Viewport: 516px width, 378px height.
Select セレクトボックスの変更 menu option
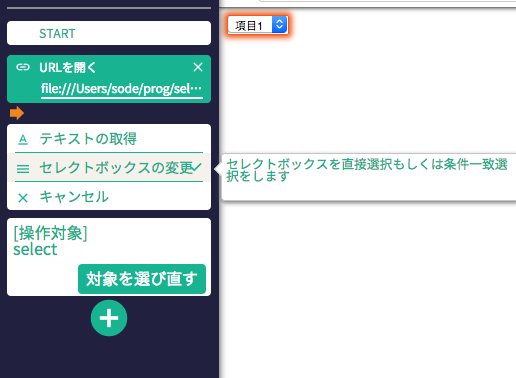(x=109, y=168)
